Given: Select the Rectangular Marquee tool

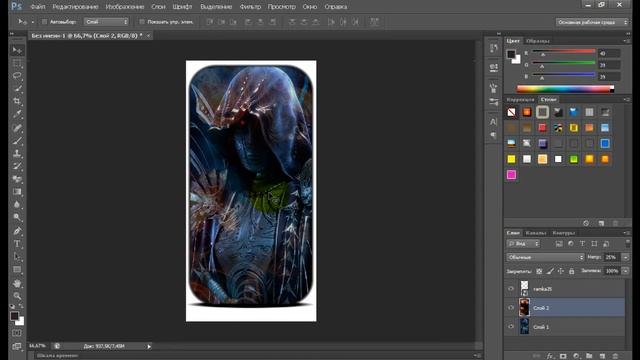Looking at the screenshot, I should click(17, 63).
